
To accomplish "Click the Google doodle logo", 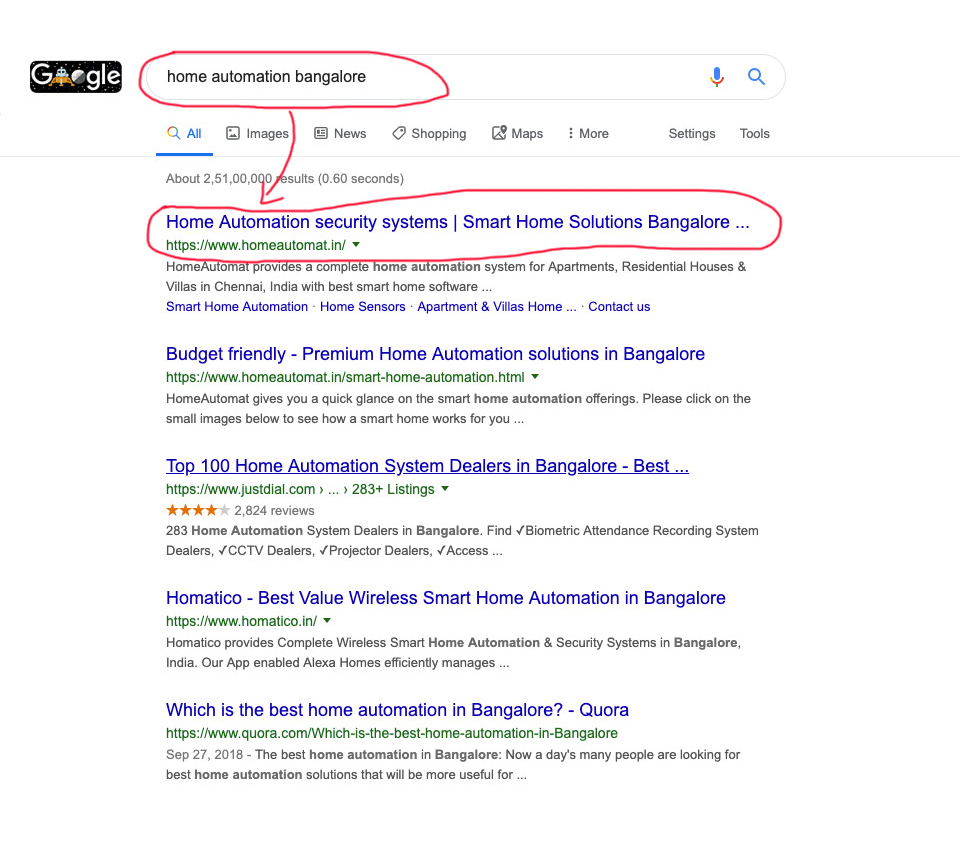I will click(76, 77).
